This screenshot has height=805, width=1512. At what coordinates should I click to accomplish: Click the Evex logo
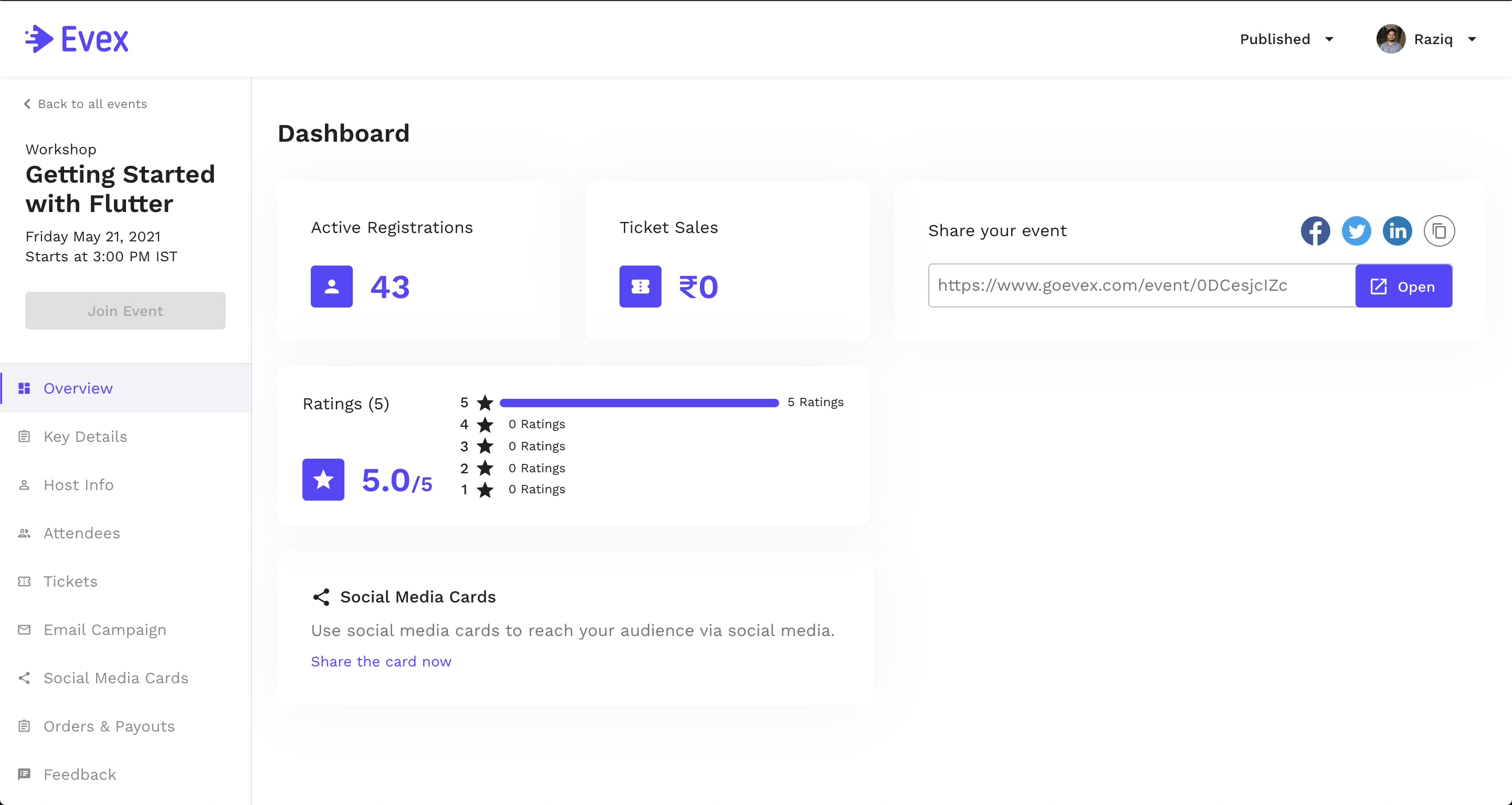point(77,39)
